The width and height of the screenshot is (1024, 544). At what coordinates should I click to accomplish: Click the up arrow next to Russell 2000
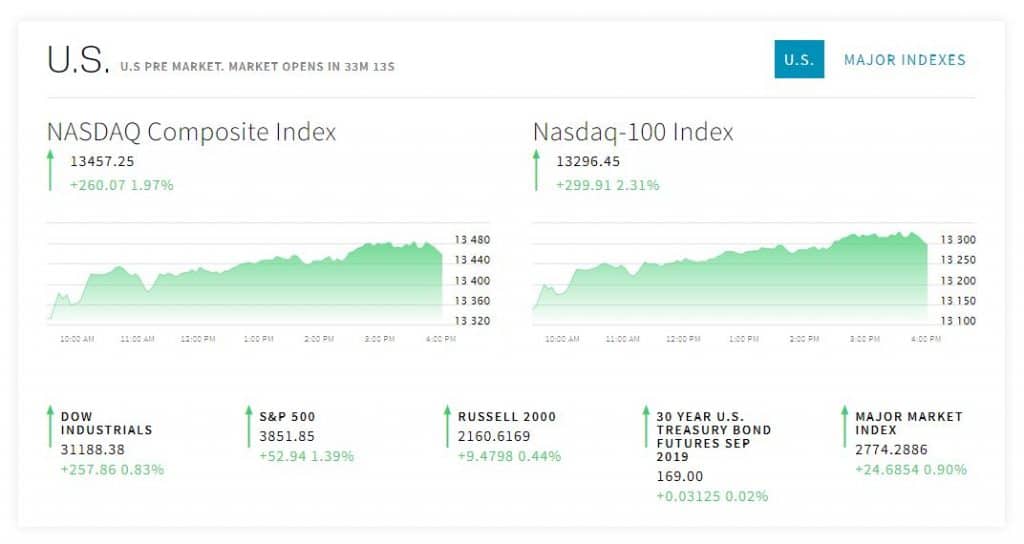tap(446, 426)
